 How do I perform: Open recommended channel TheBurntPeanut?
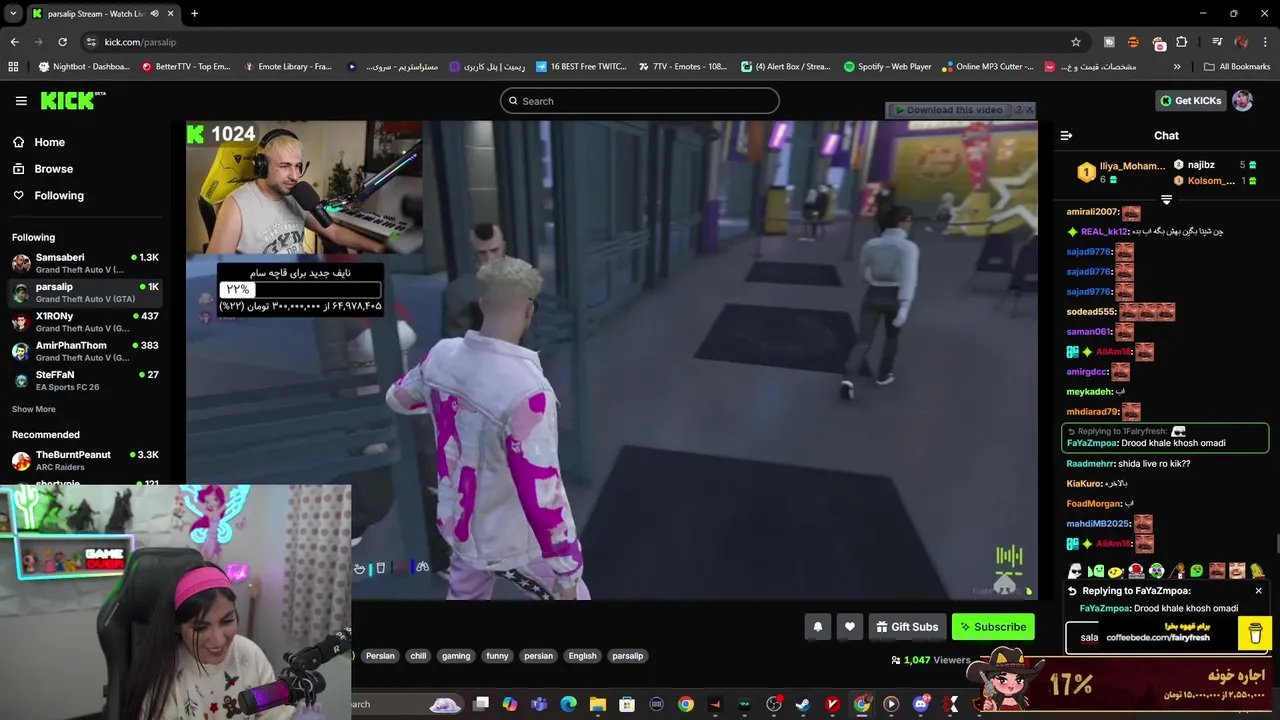[x=86, y=460]
